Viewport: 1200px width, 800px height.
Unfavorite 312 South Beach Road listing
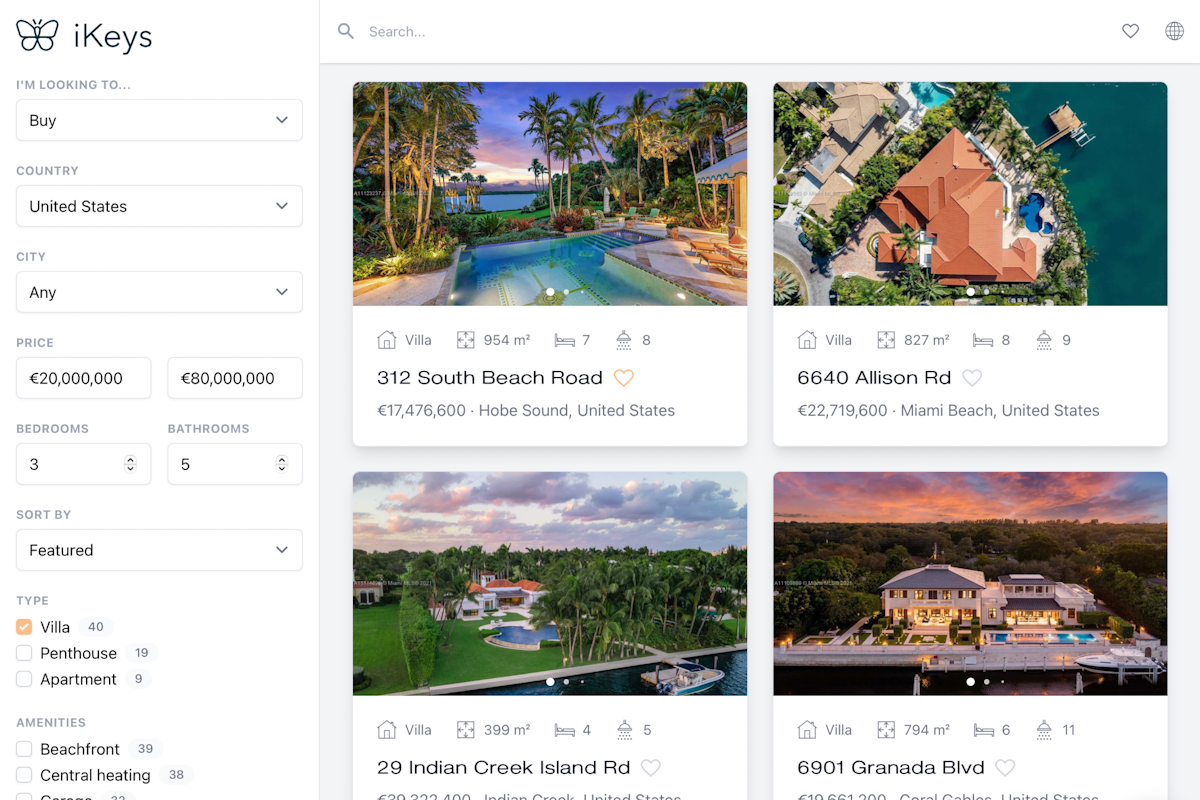pyautogui.click(x=624, y=378)
